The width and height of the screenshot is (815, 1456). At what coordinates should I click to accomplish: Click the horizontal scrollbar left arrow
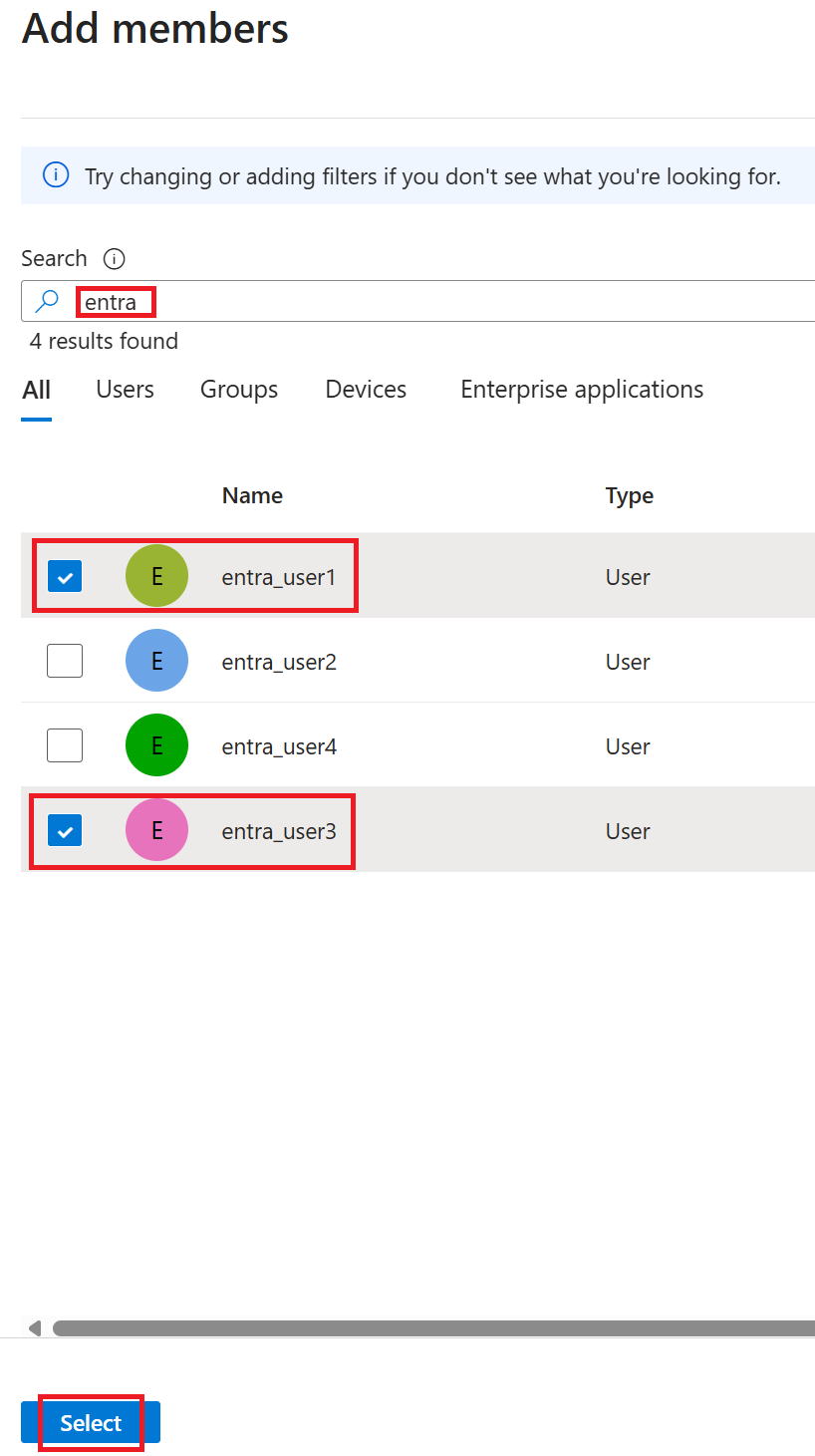click(35, 1327)
